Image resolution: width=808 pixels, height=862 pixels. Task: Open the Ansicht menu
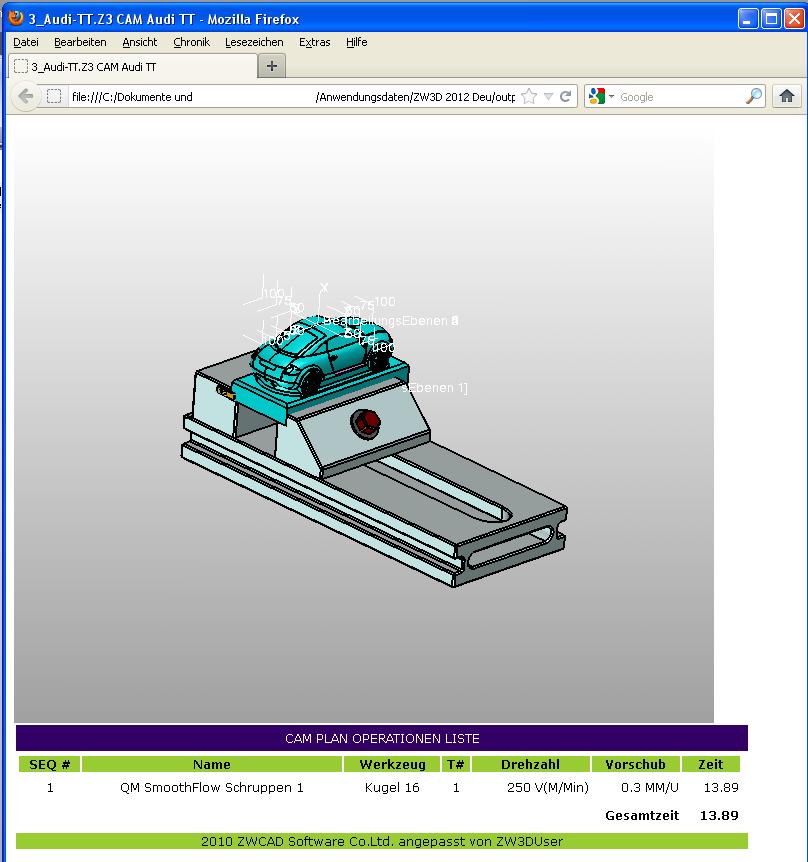point(140,42)
